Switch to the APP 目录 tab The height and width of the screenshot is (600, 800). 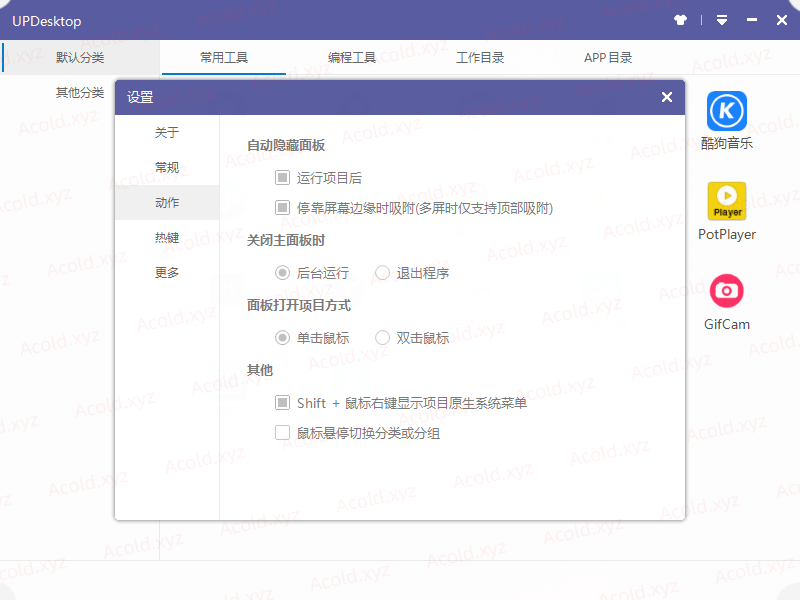(608, 58)
